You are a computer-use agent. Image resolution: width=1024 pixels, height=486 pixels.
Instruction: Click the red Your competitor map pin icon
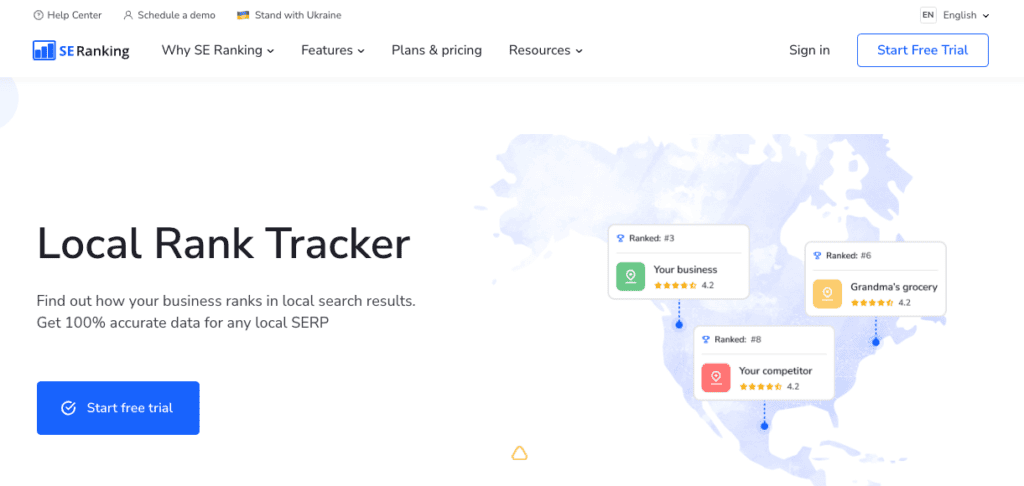coord(715,378)
